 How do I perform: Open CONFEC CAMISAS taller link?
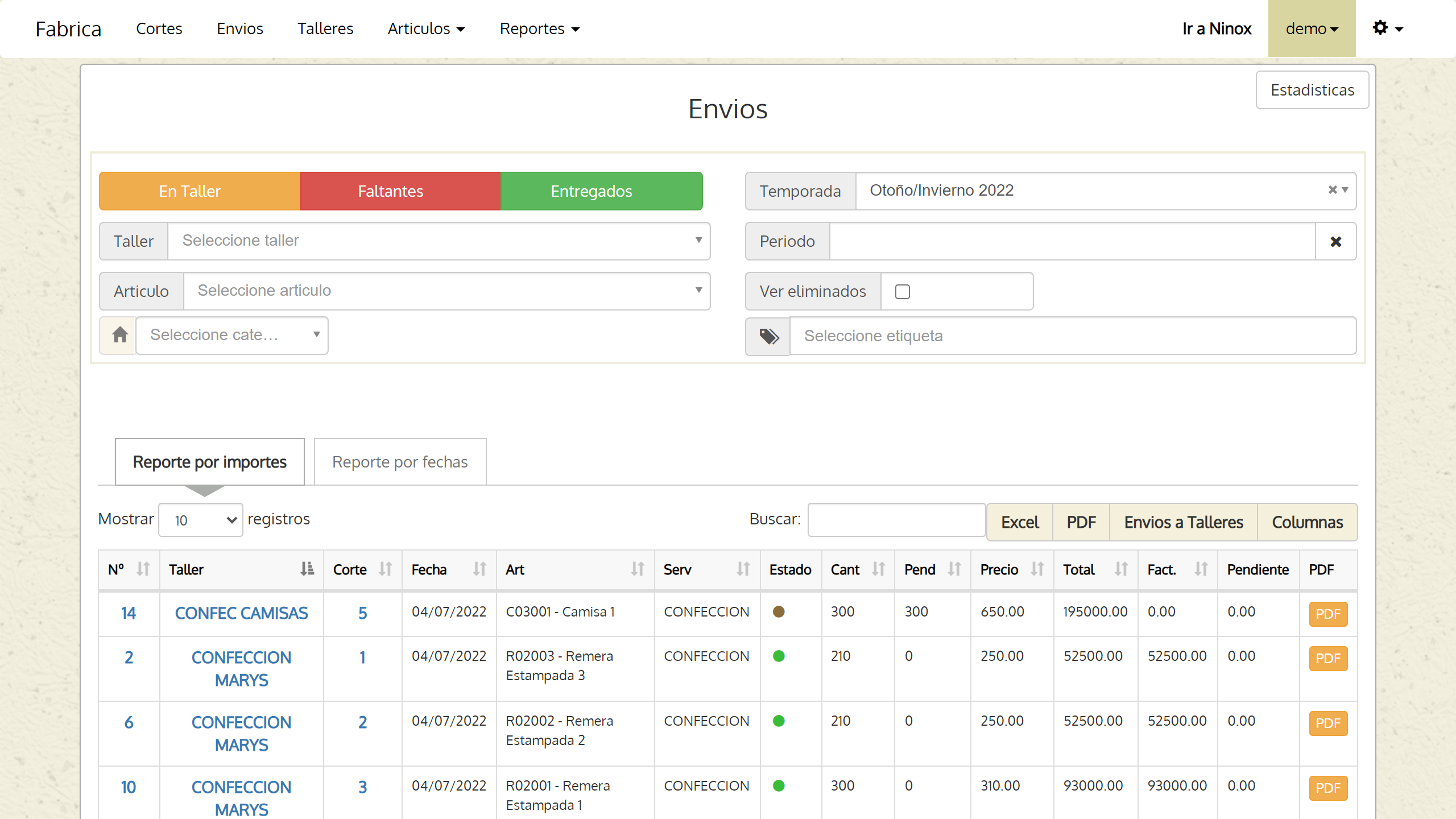coord(241,613)
